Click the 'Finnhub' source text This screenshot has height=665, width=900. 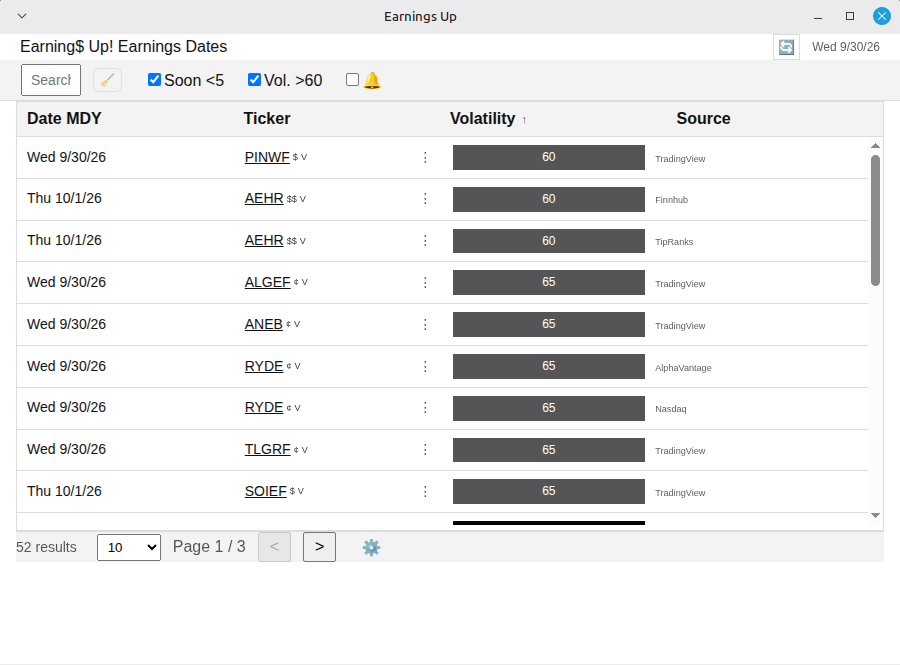coord(672,200)
